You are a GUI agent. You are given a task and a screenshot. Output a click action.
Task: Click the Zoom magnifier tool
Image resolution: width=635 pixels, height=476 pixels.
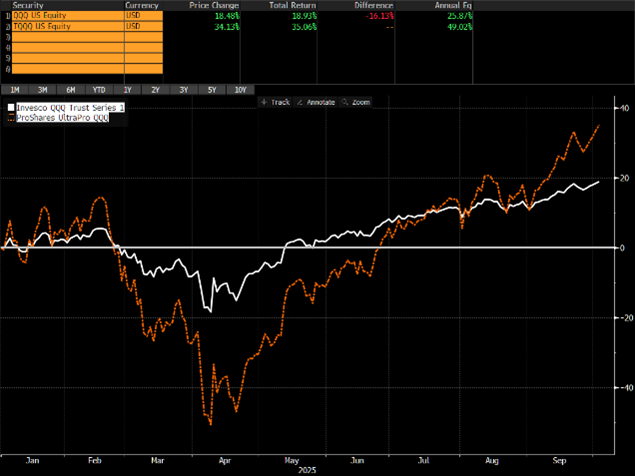[357, 102]
